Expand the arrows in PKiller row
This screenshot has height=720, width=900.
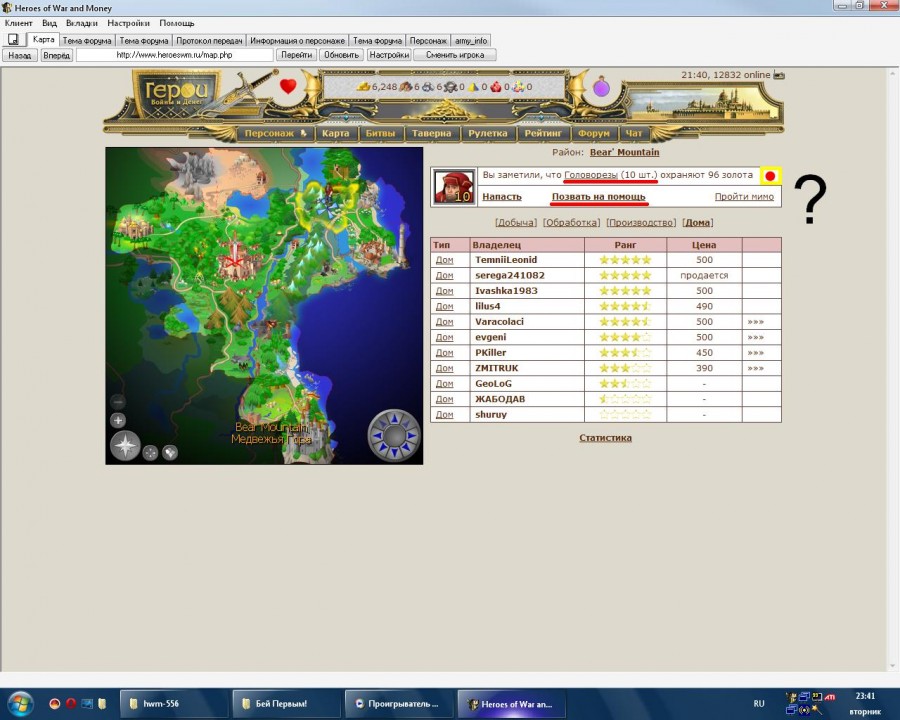(755, 353)
